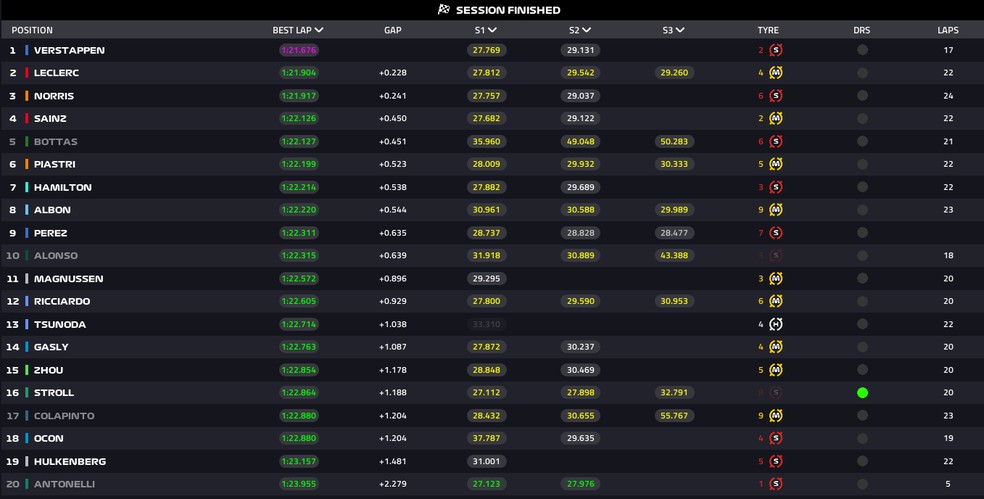Select driver name VERSTAPPEN
Screen dimensions: 984x499
[69, 50]
